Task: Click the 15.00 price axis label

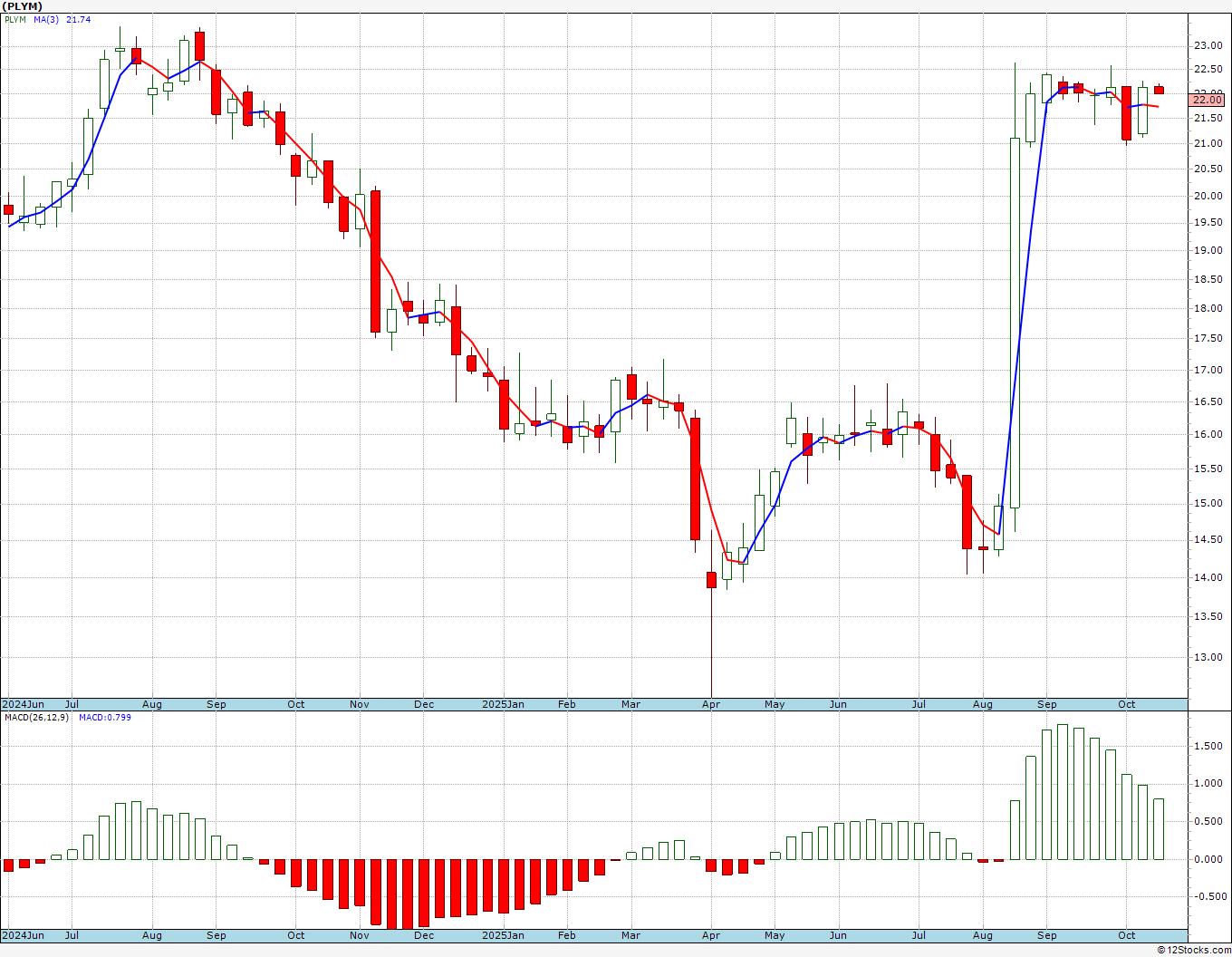Action: point(1208,503)
